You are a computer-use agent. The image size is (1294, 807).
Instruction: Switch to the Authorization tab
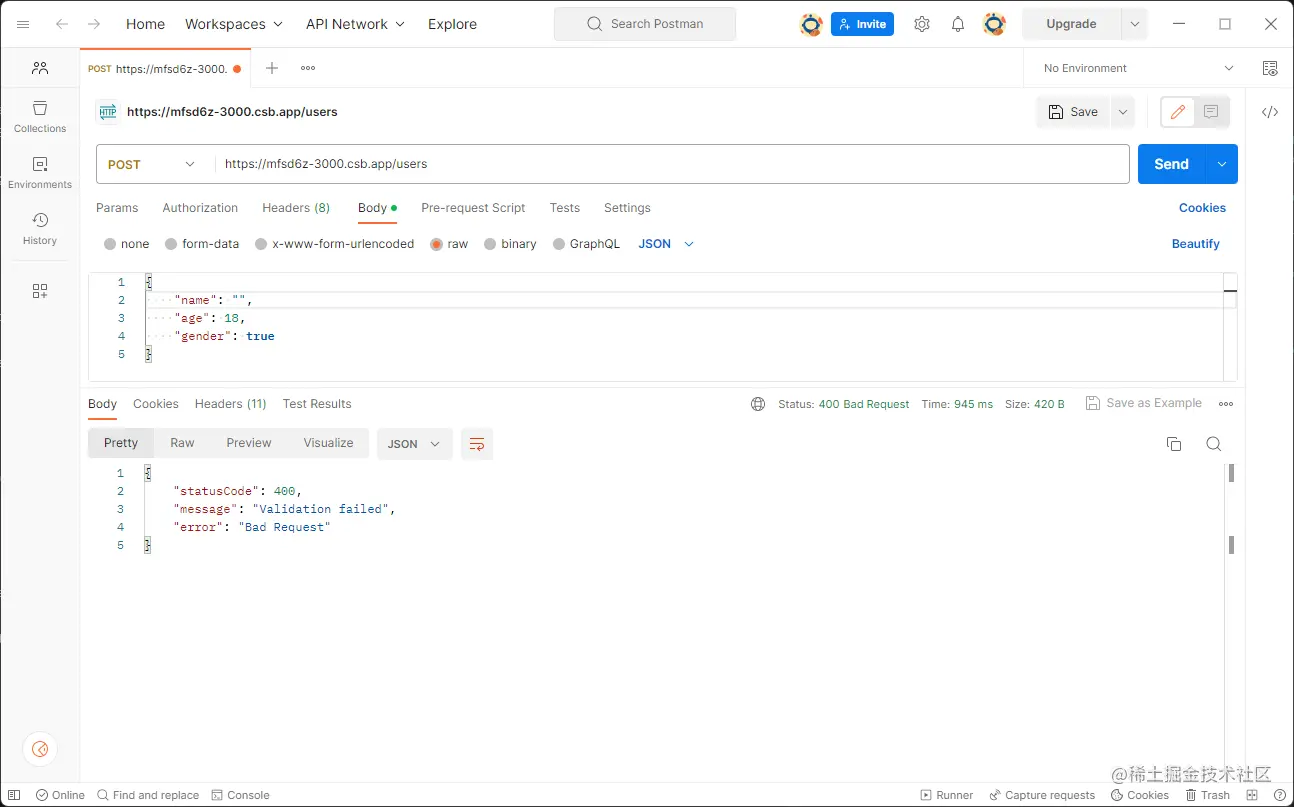click(200, 208)
